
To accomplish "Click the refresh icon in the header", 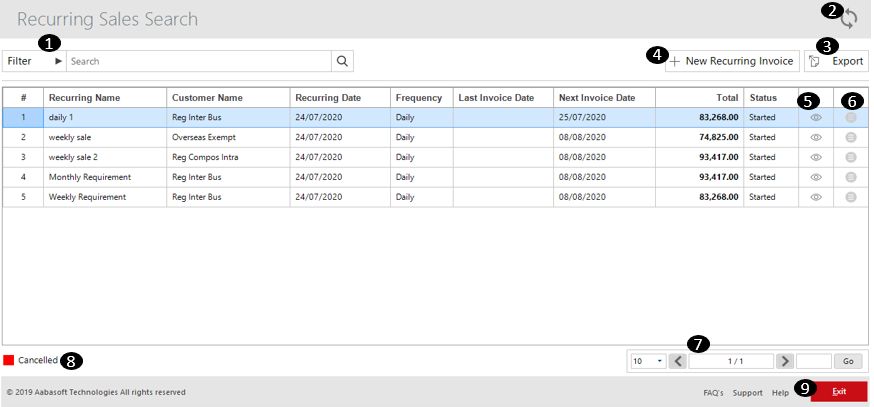I will 848,19.
